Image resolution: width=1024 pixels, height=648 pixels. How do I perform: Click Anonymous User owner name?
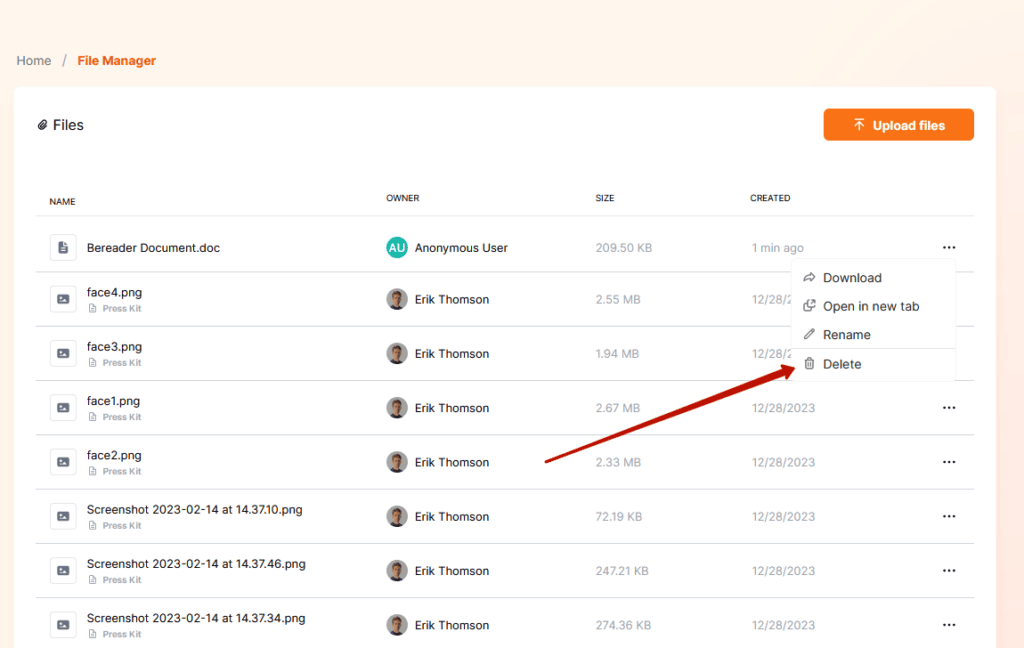[x=461, y=248]
